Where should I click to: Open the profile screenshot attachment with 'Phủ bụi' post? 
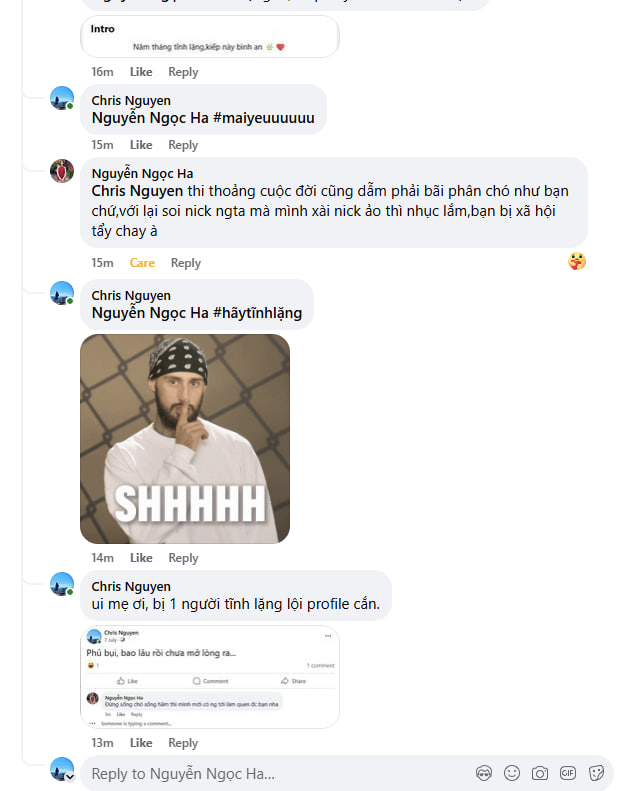click(x=210, y=676)
